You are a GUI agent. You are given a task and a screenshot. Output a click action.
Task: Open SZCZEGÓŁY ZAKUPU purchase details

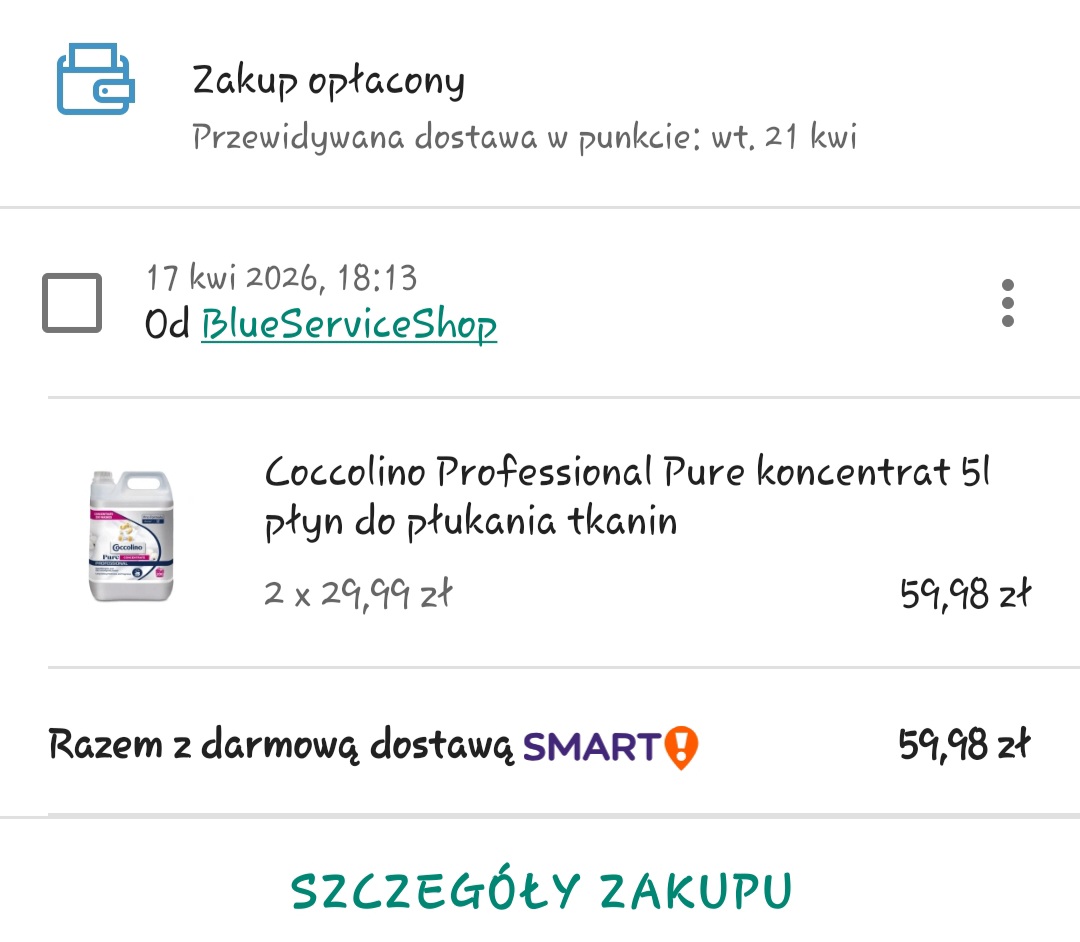pyautogui.click(x=541, y=891)
